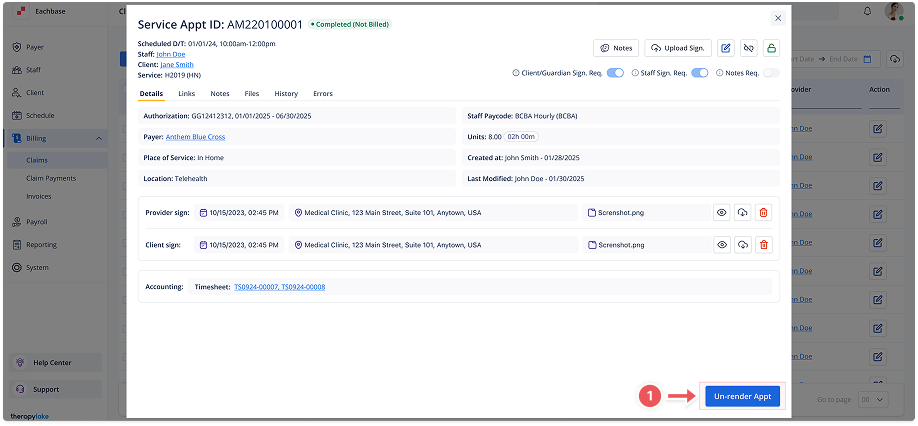Click info icon beside Client/Guardian Sign. Req.

click(x=516, y=73)
